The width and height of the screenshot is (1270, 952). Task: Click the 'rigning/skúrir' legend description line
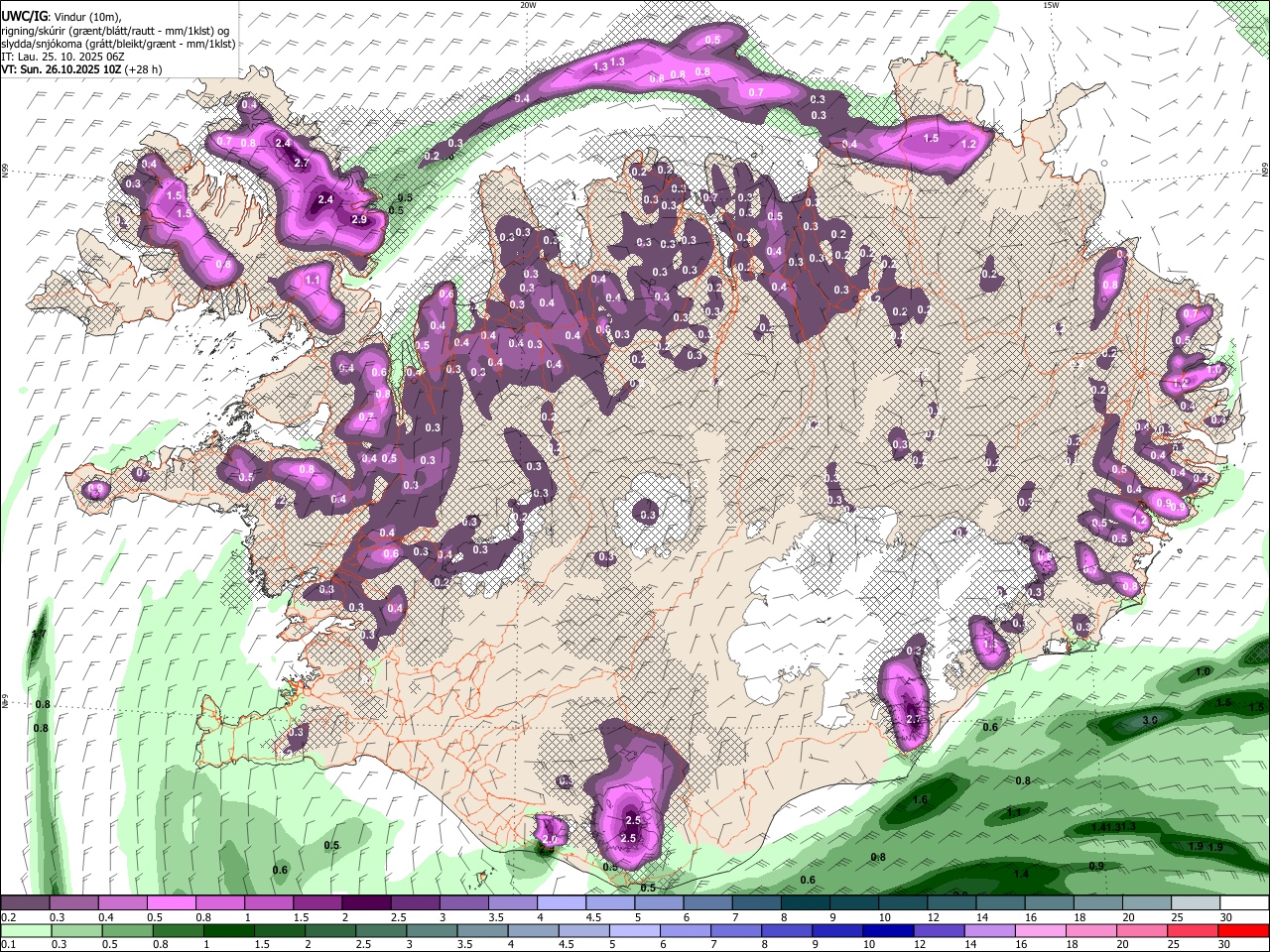115,31
